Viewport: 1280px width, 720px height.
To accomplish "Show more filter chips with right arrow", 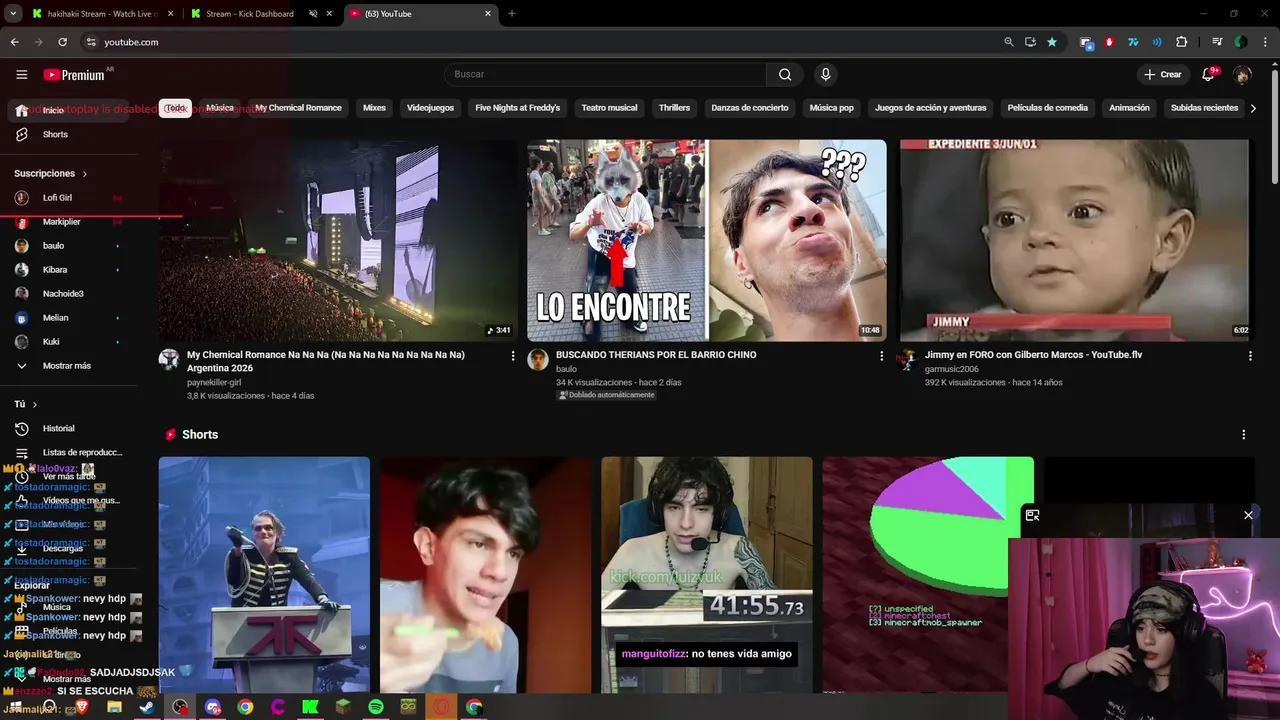I will point(1253,108).
